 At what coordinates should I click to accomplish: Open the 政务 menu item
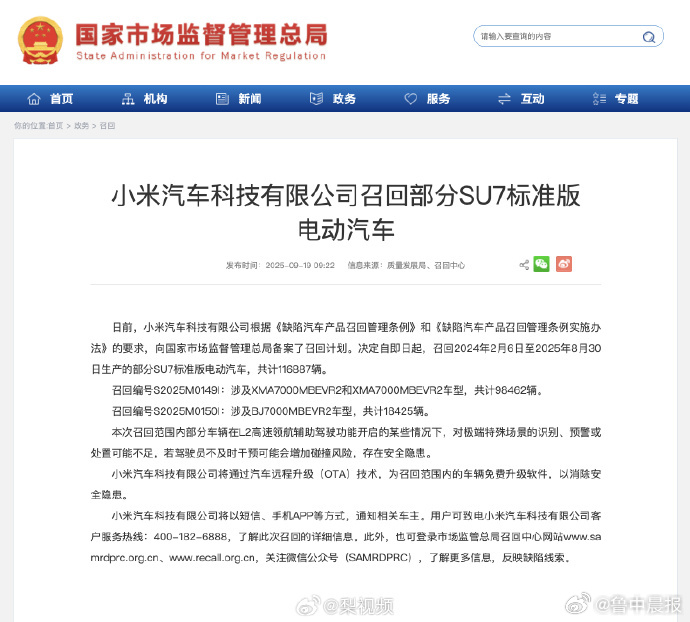tap(344, 99)
